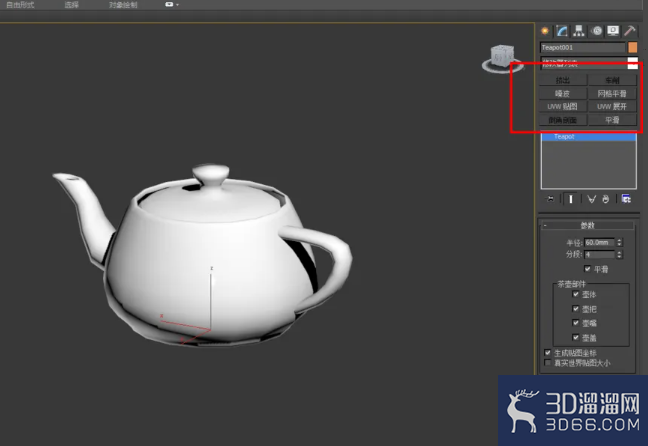Click the UVW 展开 modifier button
Viewport: 648px width, 446px height.
pos(612,107)
